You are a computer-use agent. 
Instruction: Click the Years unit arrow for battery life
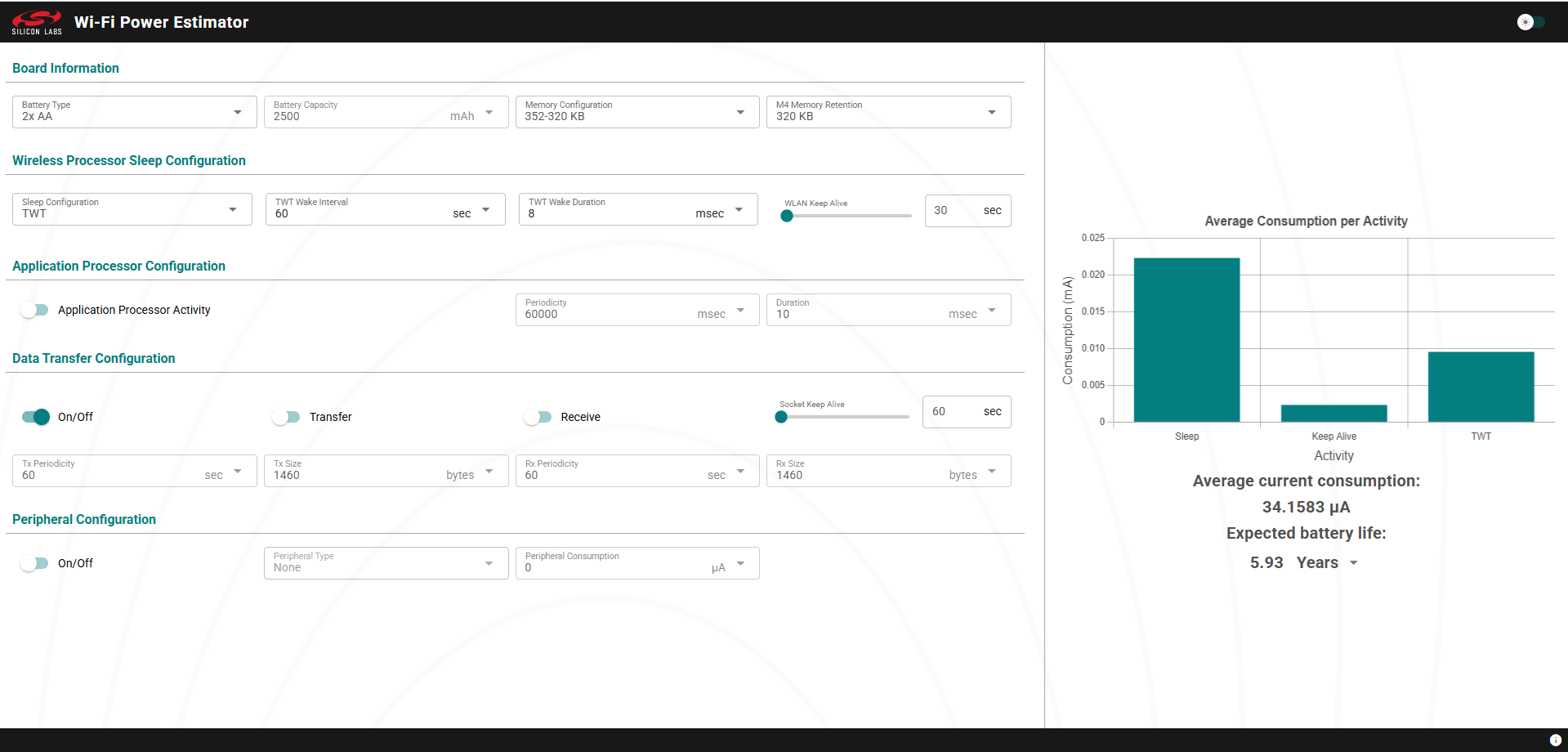click(x=1353, y=563)
